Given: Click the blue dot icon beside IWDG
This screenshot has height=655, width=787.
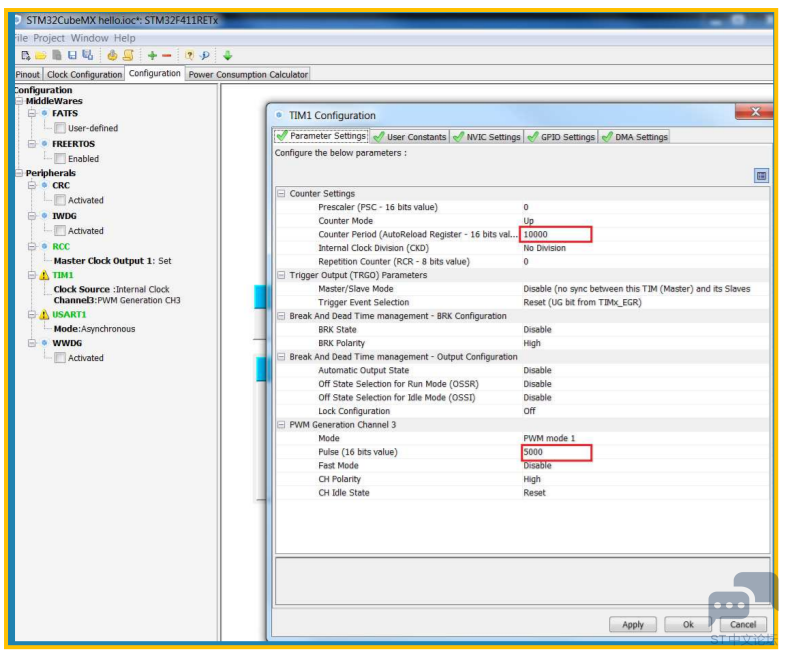Looking at the screenshot, I should [44, 216].
